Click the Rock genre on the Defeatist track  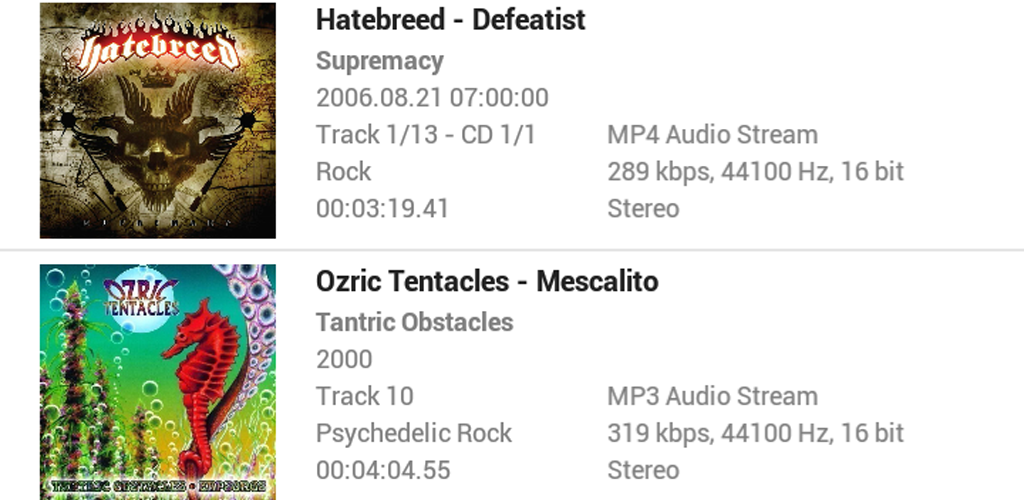pyautogui.click(x=343, y=171)
